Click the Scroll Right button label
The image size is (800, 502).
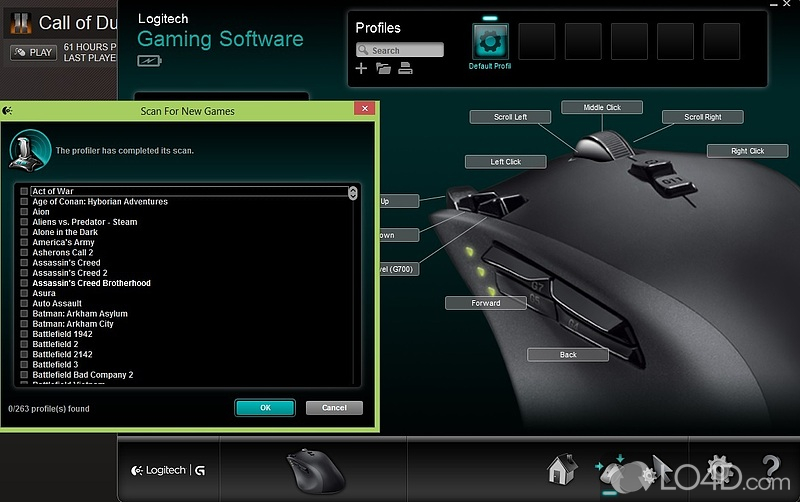(x=703, y=117)
